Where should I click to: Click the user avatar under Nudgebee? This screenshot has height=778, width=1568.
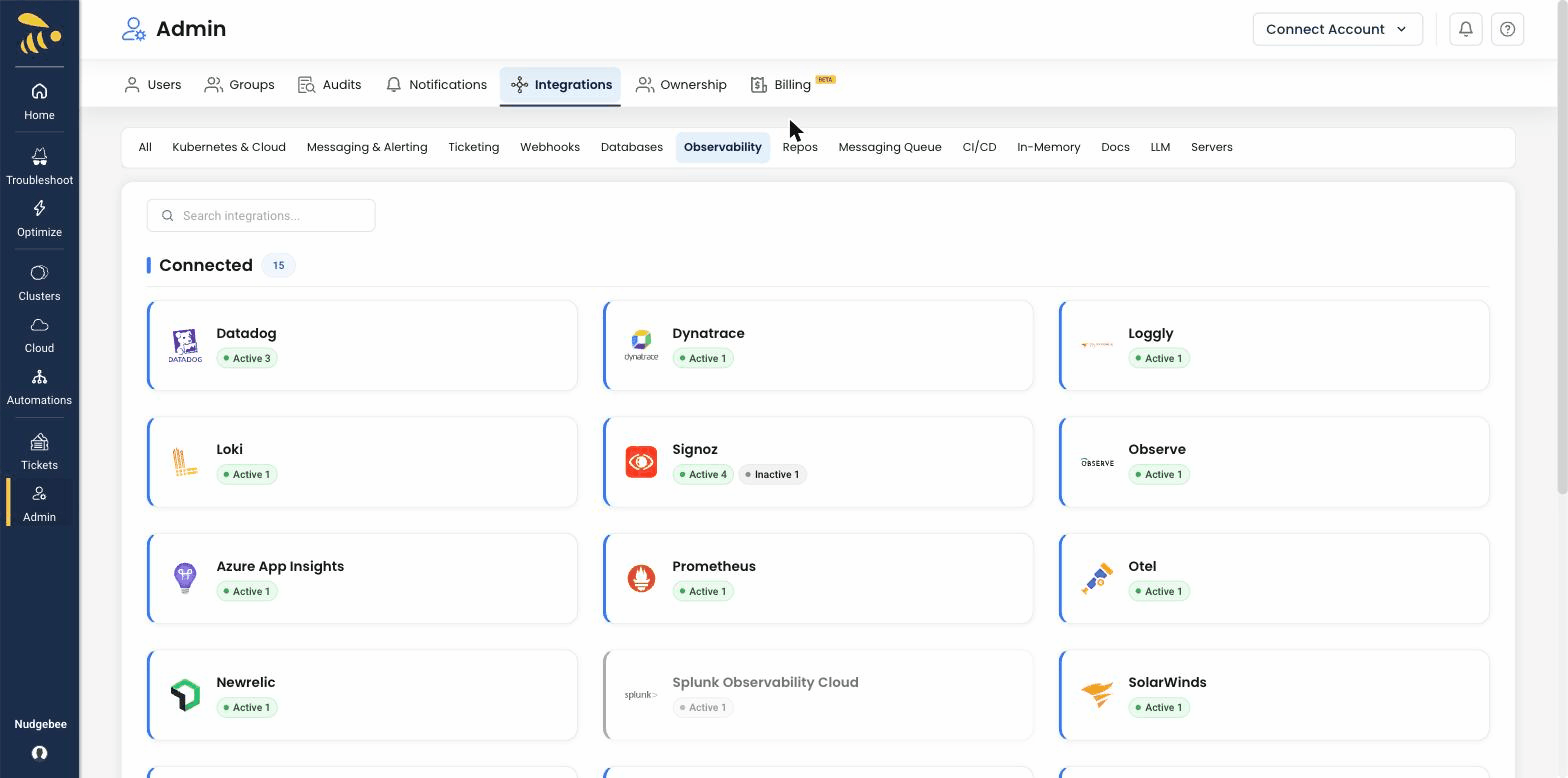(39, 753)
